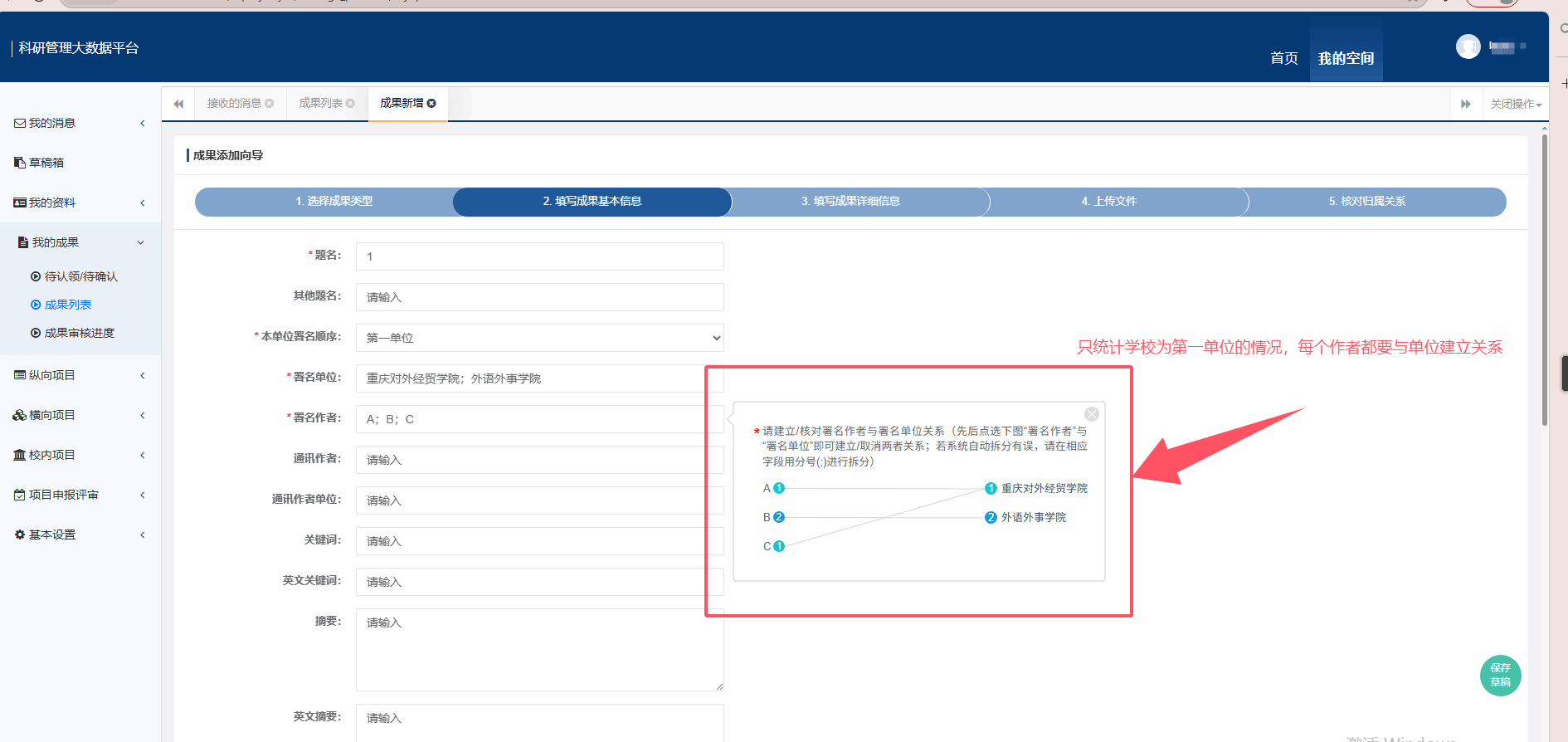Open 成果审核进度 in the sidebar
This screenshot has height=742, width=1568.
tap(80, 333)
